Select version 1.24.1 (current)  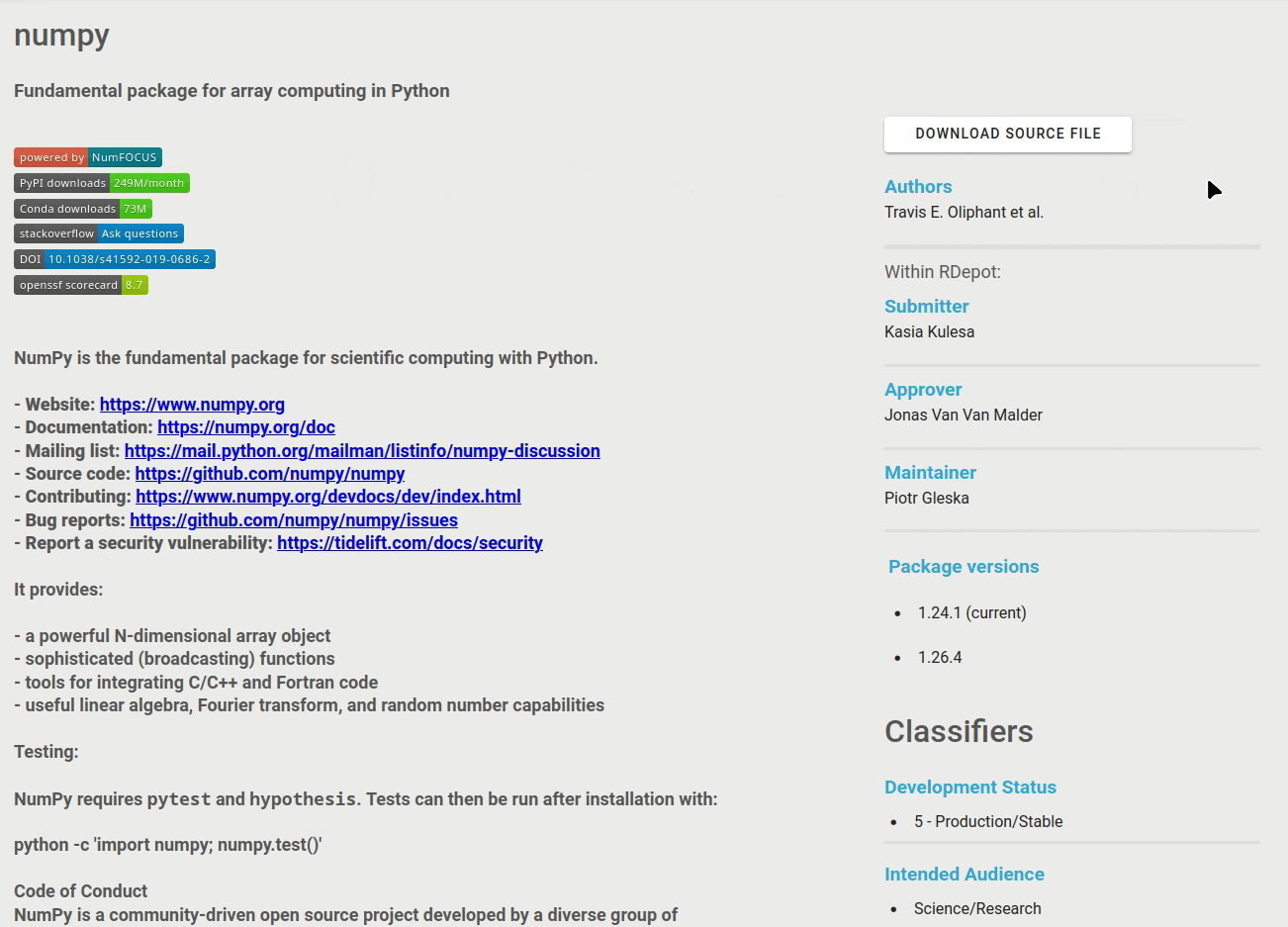tap(971, 612)
